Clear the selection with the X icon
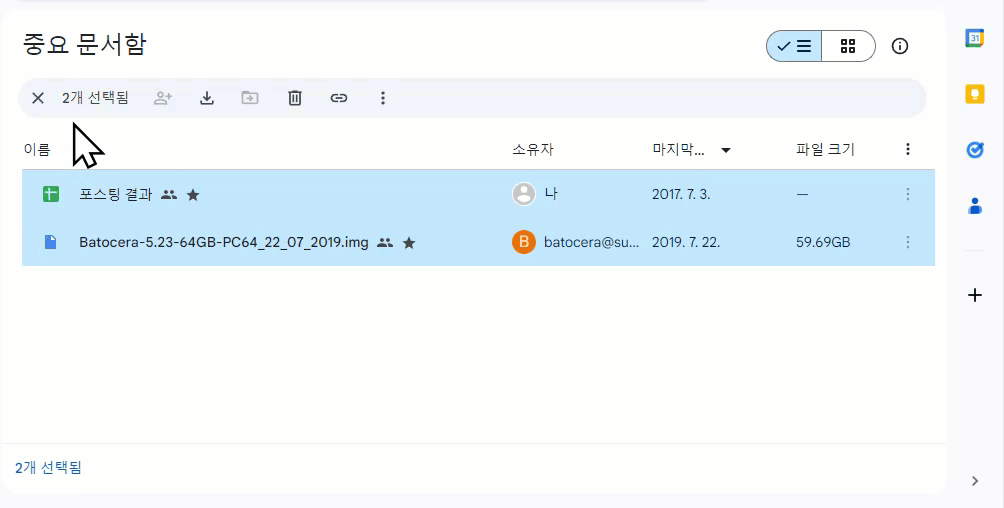1004x508 pixels. tap(38, 98)
